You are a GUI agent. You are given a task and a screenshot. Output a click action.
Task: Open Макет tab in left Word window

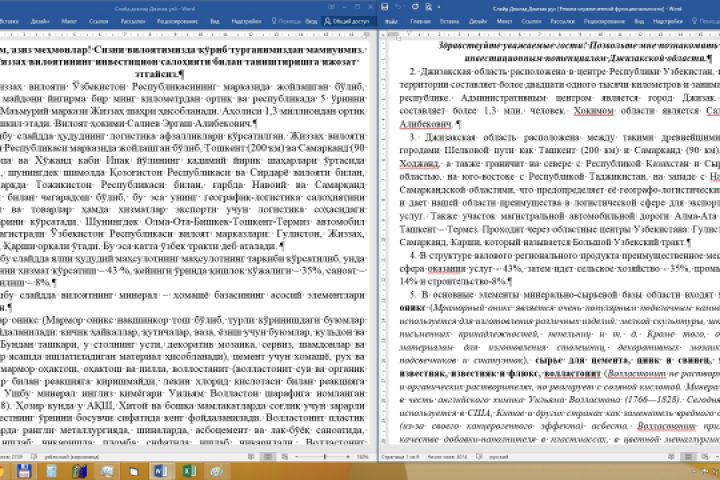[69, 21]
